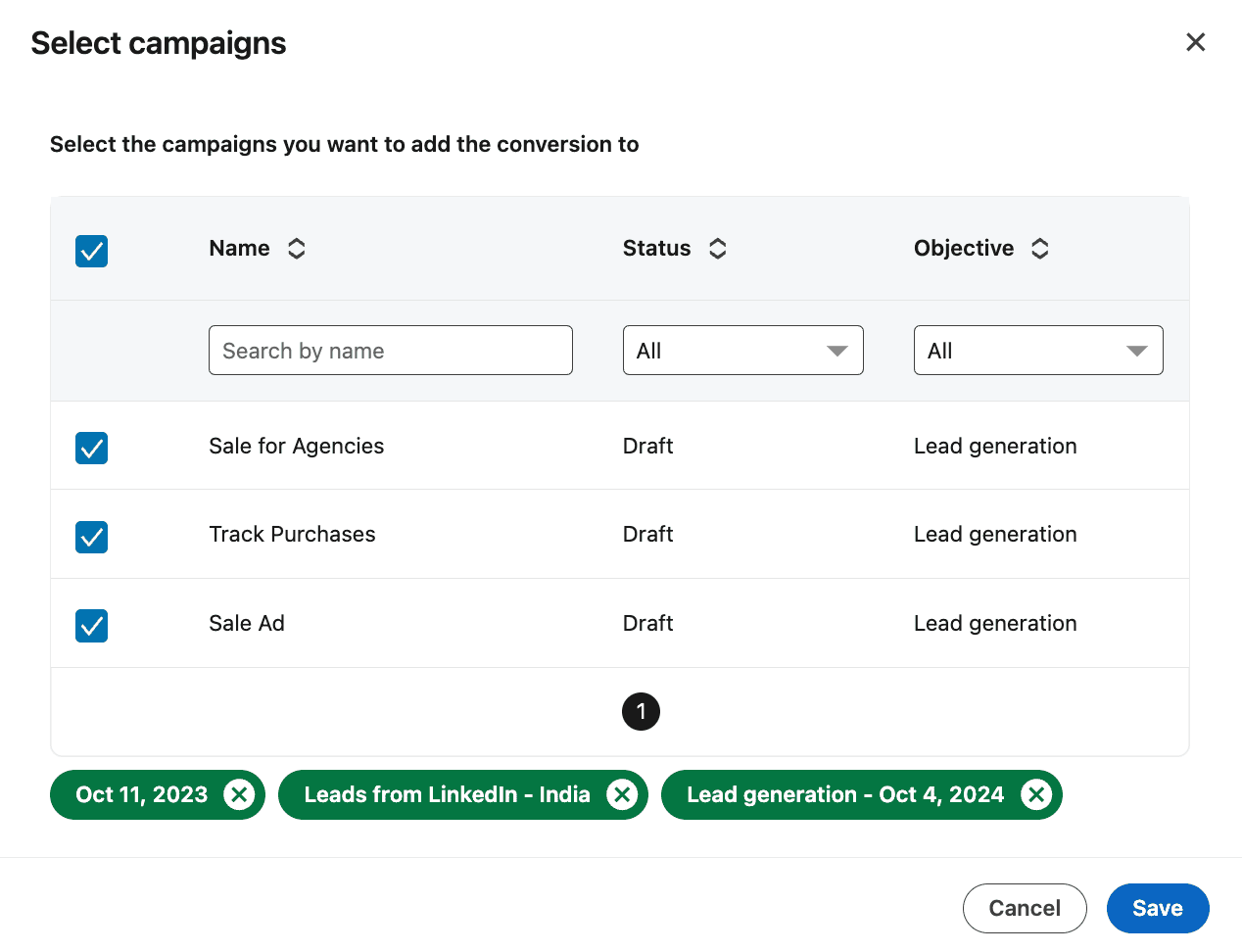
Task: Sort campaigns by Name column
Action: 296,249
